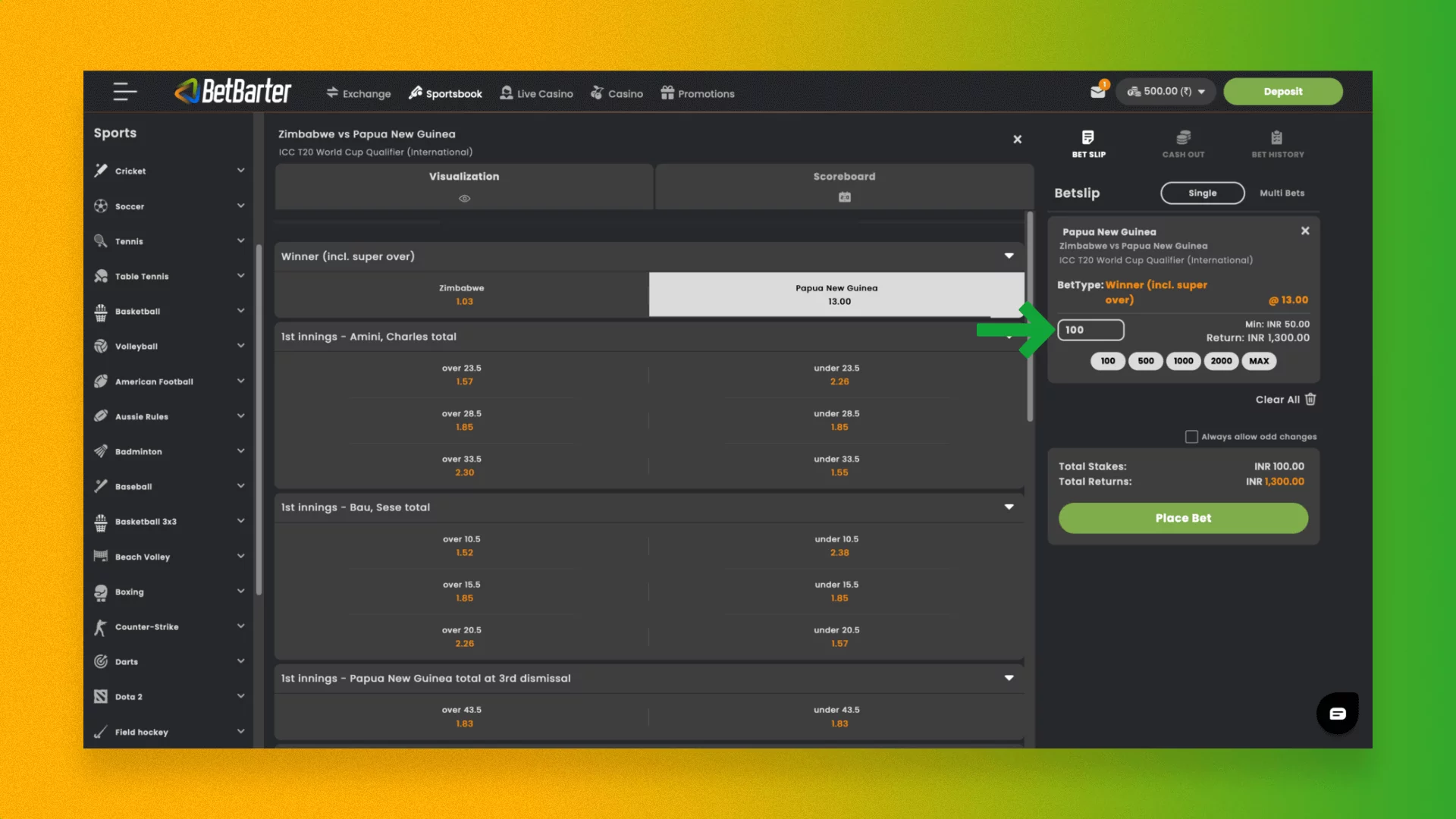Click the sports sidebar vertical scrollbar
This screenshot has width=1456, height=819.
[259, 419]
